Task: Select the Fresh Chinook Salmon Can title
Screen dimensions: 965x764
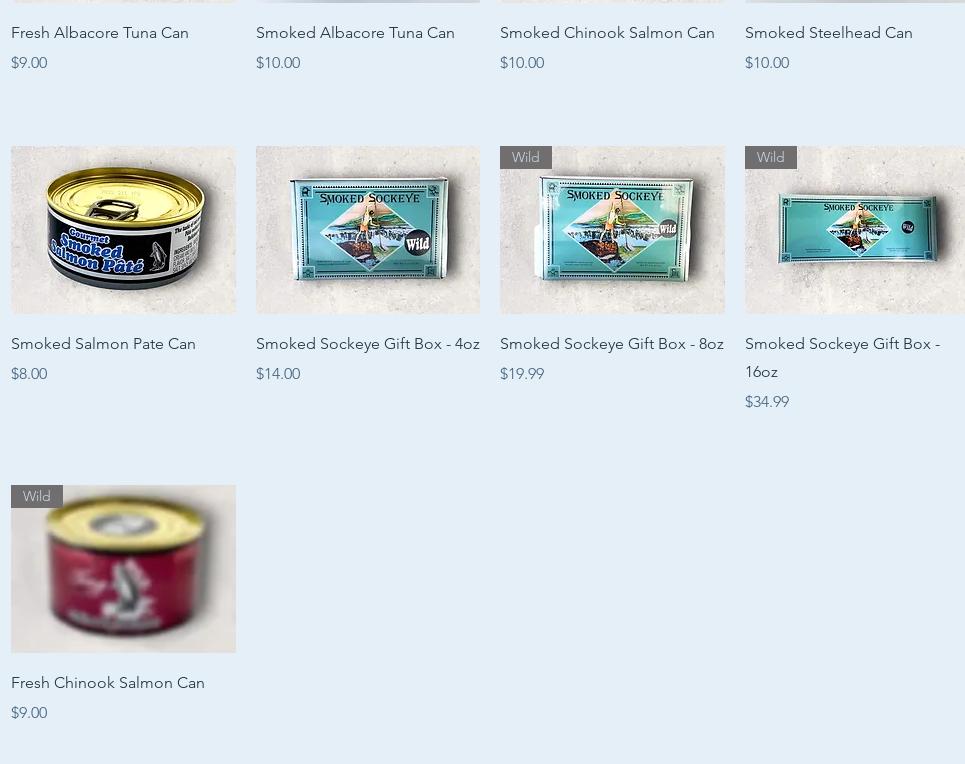Action: coord(108,683)
